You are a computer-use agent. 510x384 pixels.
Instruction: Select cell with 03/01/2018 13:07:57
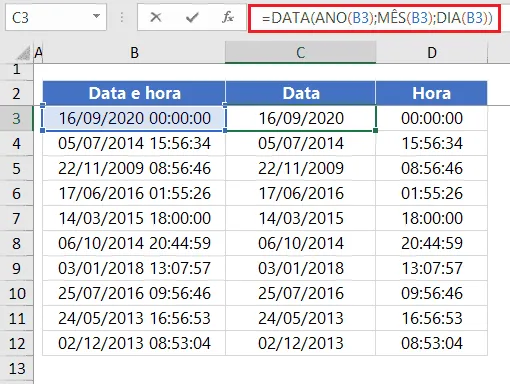[134, 268]
